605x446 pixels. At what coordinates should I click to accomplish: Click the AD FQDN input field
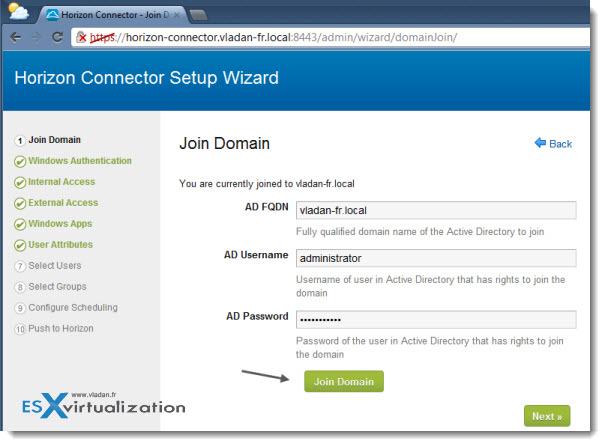pos(436,210)
